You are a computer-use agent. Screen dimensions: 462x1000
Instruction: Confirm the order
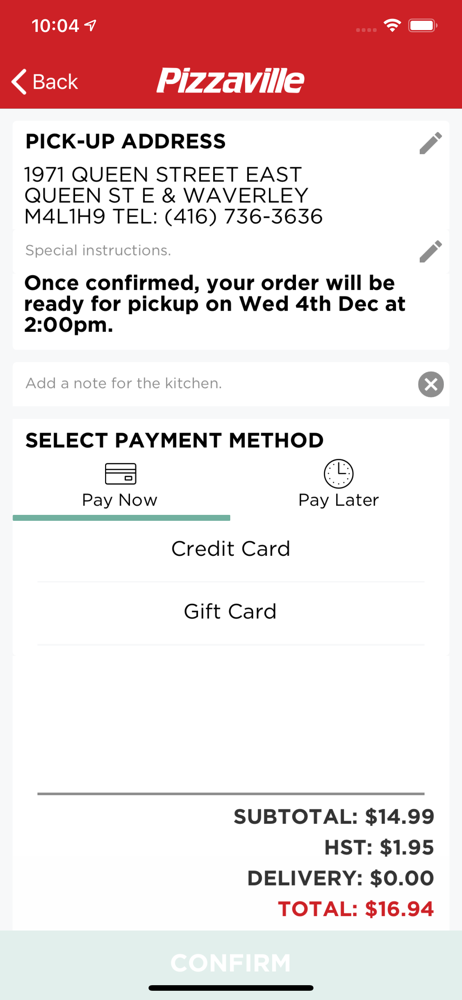coord(230,963)
